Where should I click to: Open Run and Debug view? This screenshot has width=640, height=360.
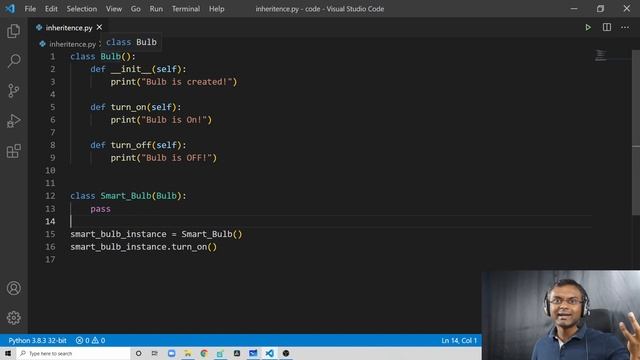tap(13, 121)
